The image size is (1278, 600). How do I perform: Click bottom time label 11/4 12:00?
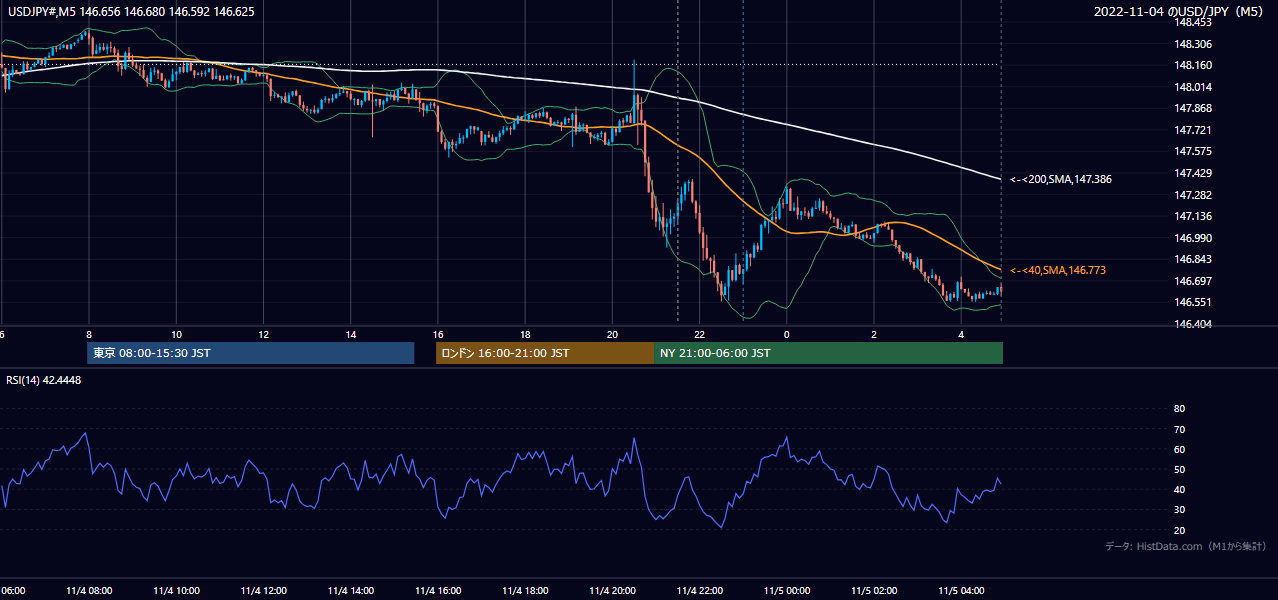(x=263, y=590)
